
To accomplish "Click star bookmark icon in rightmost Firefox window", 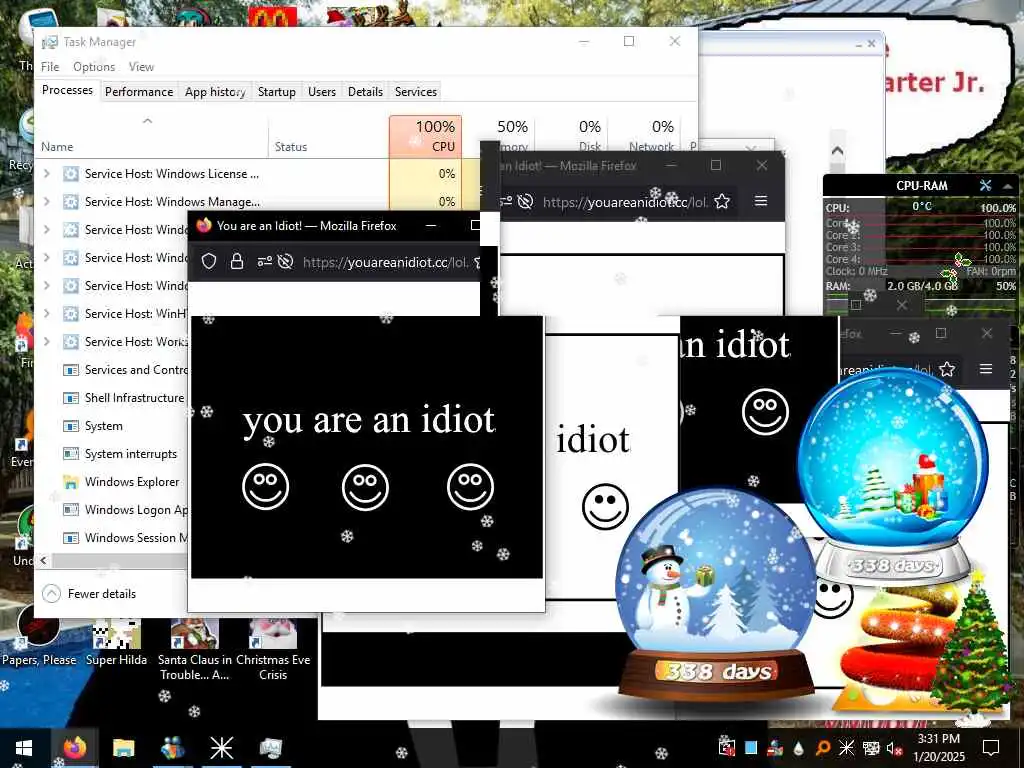I will (x=947, y=369).
